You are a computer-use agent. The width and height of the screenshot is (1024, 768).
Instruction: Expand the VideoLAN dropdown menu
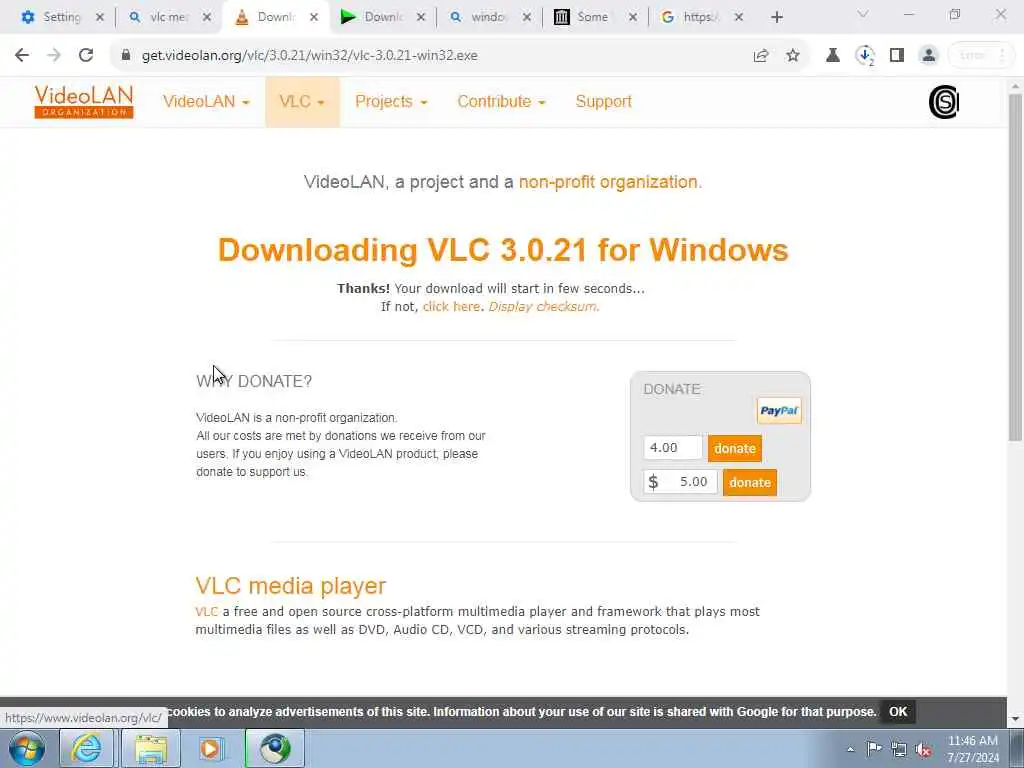(x=206, y=102)
